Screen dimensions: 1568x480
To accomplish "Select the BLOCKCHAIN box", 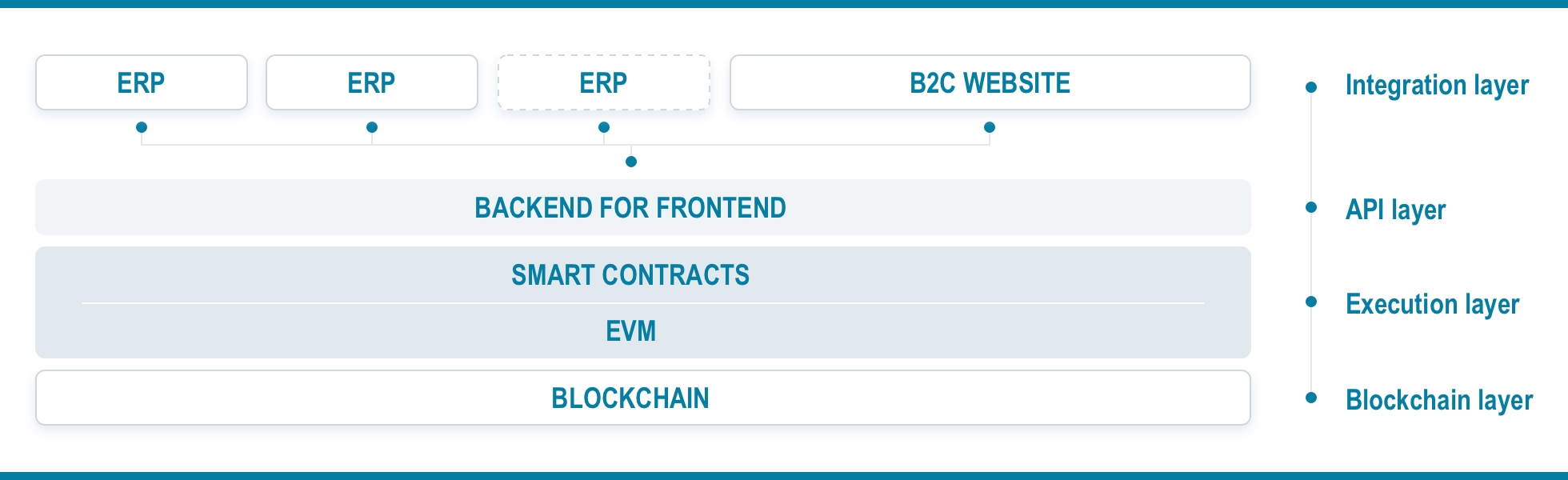I will (x=643, y=398).
